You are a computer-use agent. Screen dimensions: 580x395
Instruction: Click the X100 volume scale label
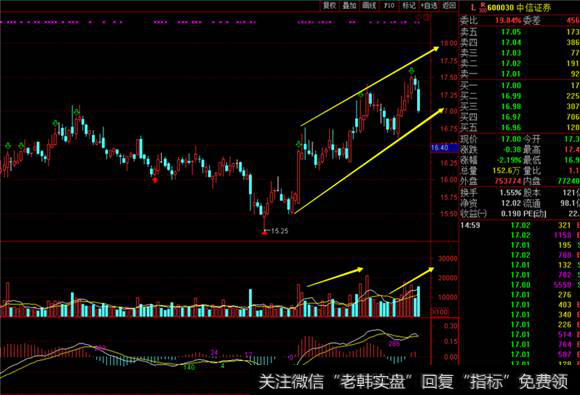(440, 312)
